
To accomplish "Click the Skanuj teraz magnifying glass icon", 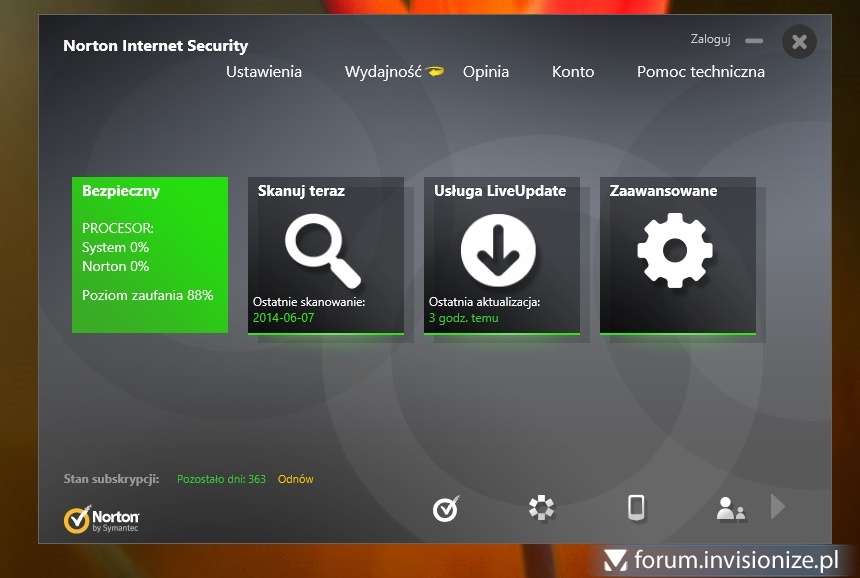I will point(322,251).
